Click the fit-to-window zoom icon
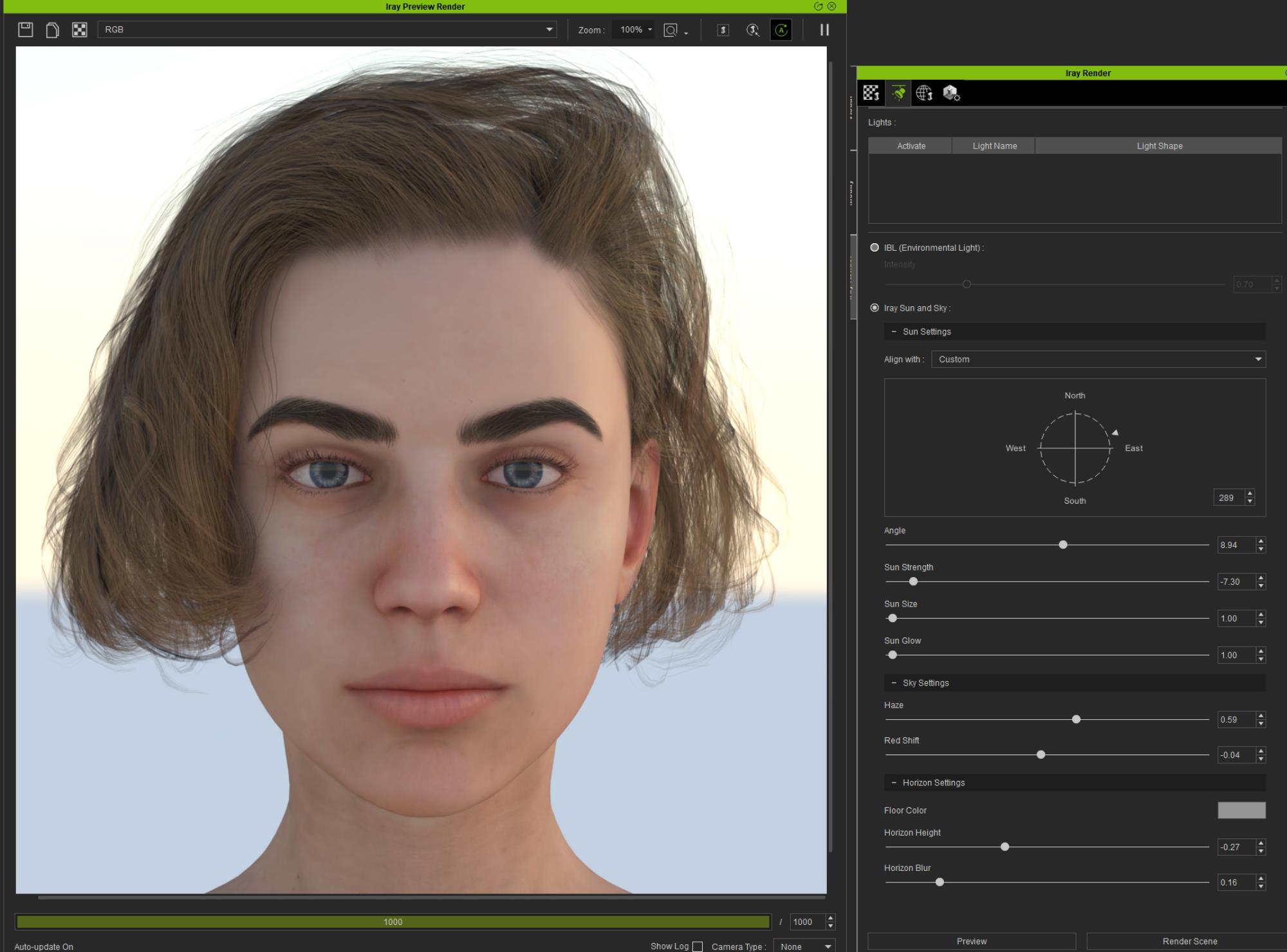 tap(671, 30)
